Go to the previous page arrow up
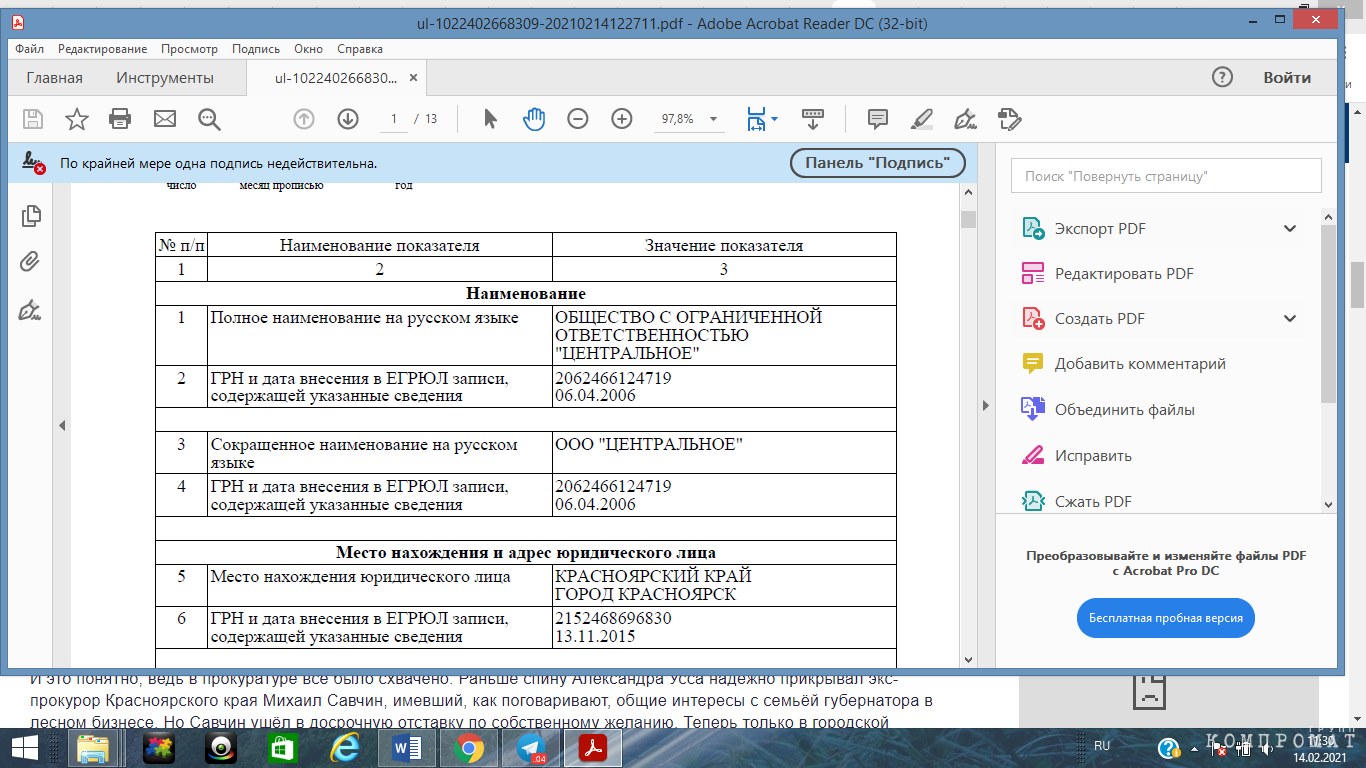The height and width of the screenshot is (768, 1366). (x=304, y=119)
